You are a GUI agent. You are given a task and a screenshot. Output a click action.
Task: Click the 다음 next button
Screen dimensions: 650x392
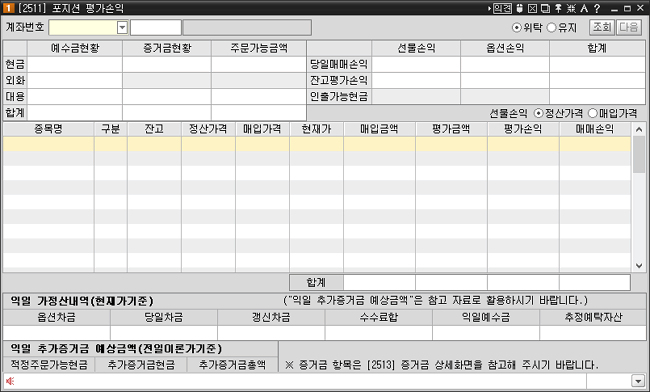point(628,27)
